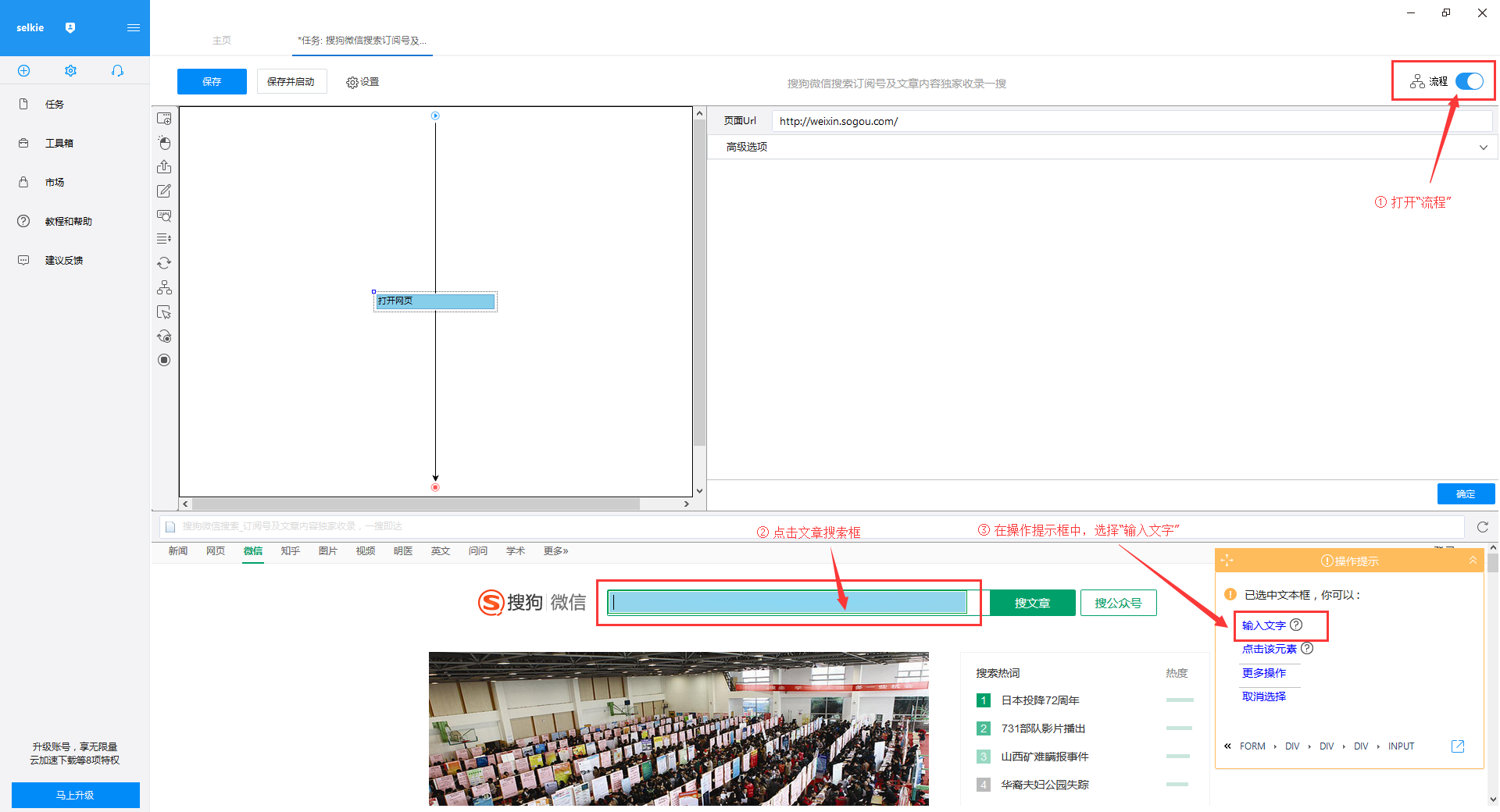
Task: Click the 输入文字 link in tips
Action: pos(1263,625)
